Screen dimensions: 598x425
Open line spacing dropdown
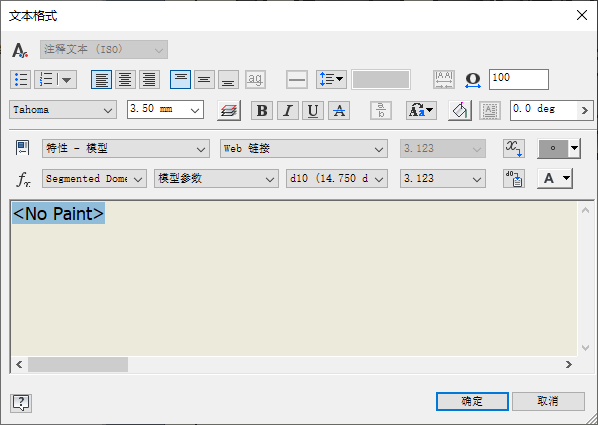(331, 79)
